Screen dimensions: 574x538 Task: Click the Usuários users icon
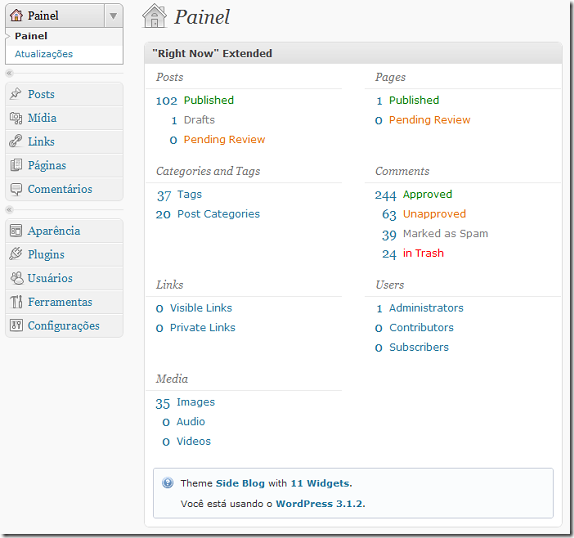tap(16, 278)
